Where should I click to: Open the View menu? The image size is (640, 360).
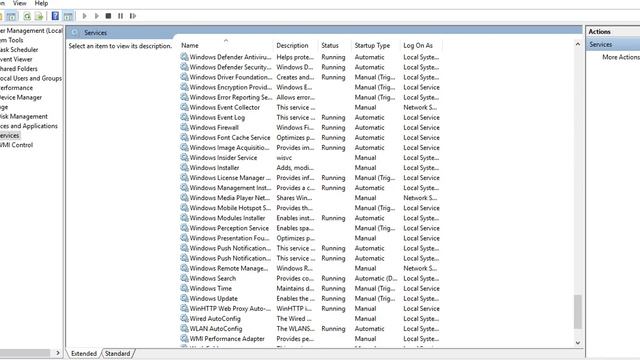click(20, 3)
